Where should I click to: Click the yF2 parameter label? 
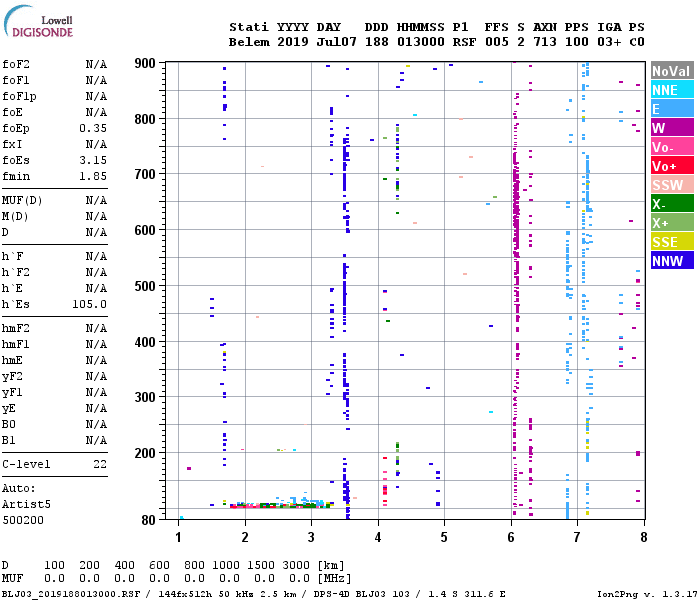click(12, 376)
